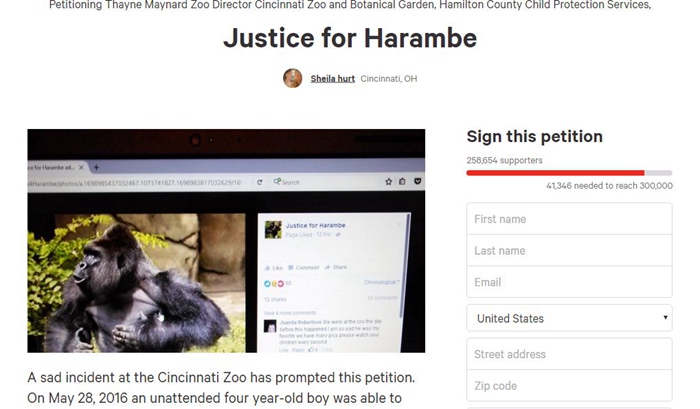Click the new tab plus icon in photo
Image resolution: width=700 pixels, height=409 pixels.
point(96,167)
